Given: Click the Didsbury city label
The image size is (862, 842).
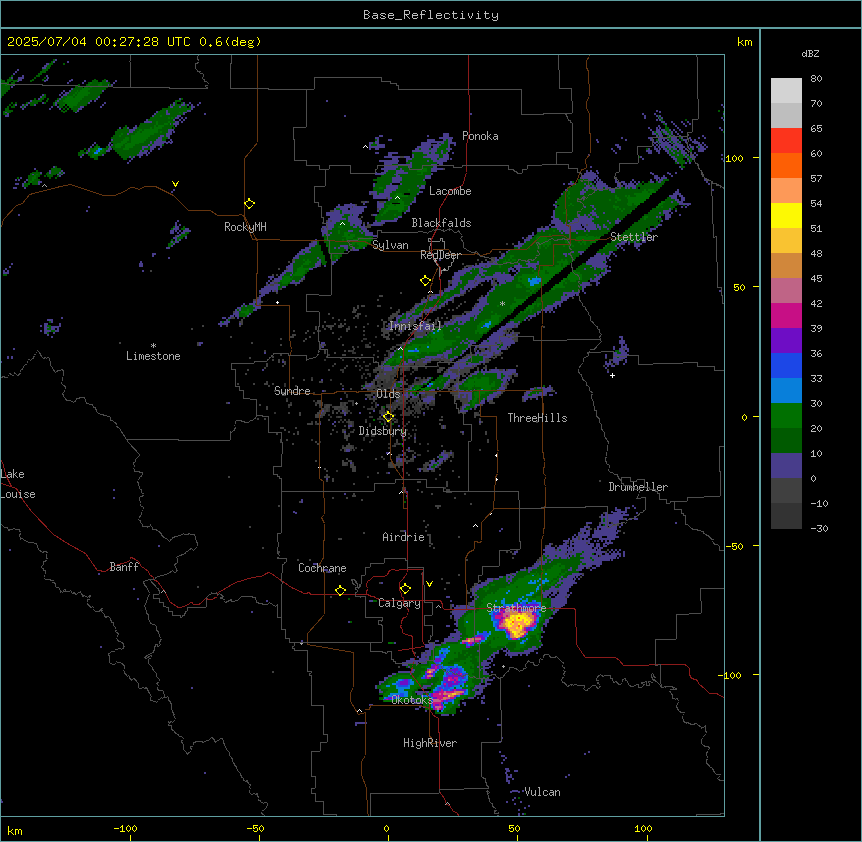Looking at the screenshot, I should coord(383,431).
